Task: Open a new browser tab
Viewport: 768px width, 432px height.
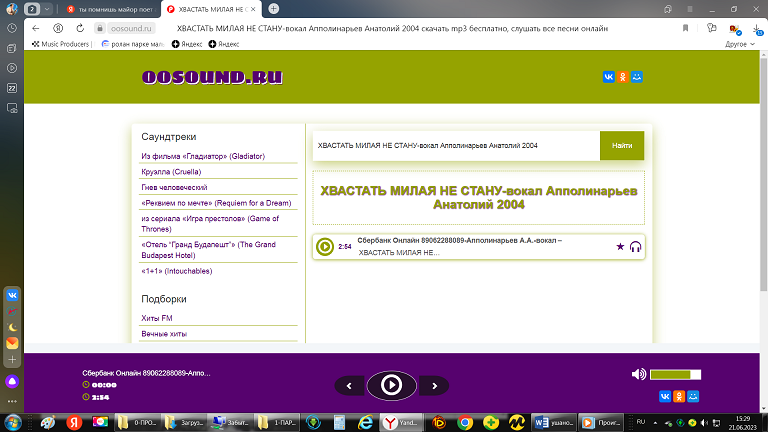Action: (x=274, y=9)
